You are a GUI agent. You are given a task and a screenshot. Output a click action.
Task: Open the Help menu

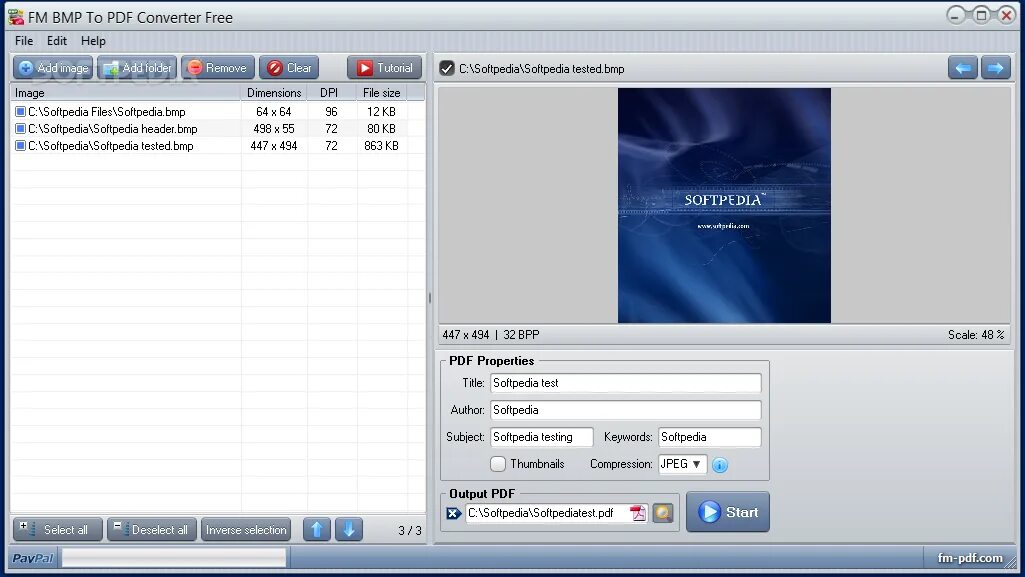(93, 41)
